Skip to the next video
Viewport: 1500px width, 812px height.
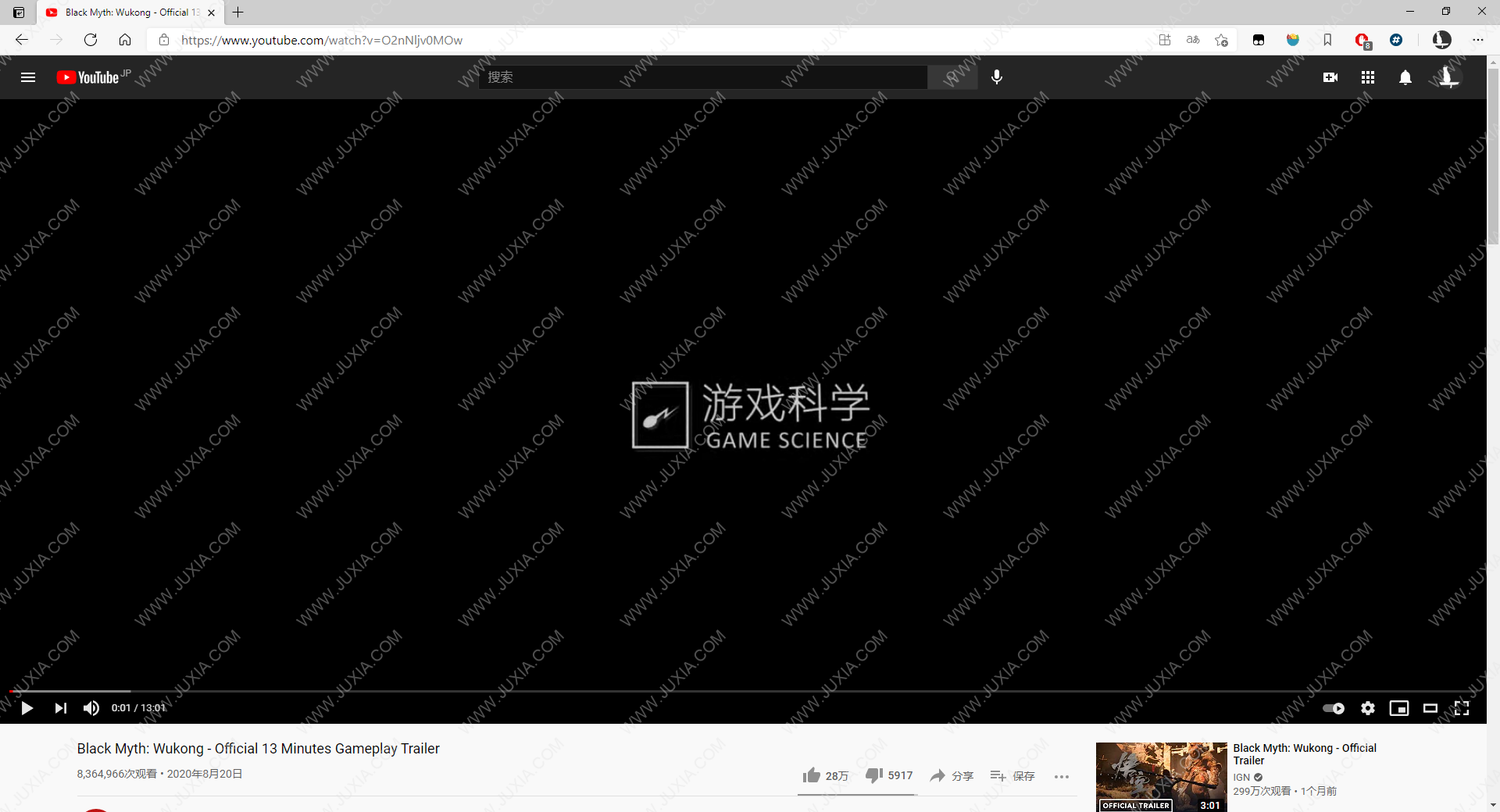click(60, 708)
